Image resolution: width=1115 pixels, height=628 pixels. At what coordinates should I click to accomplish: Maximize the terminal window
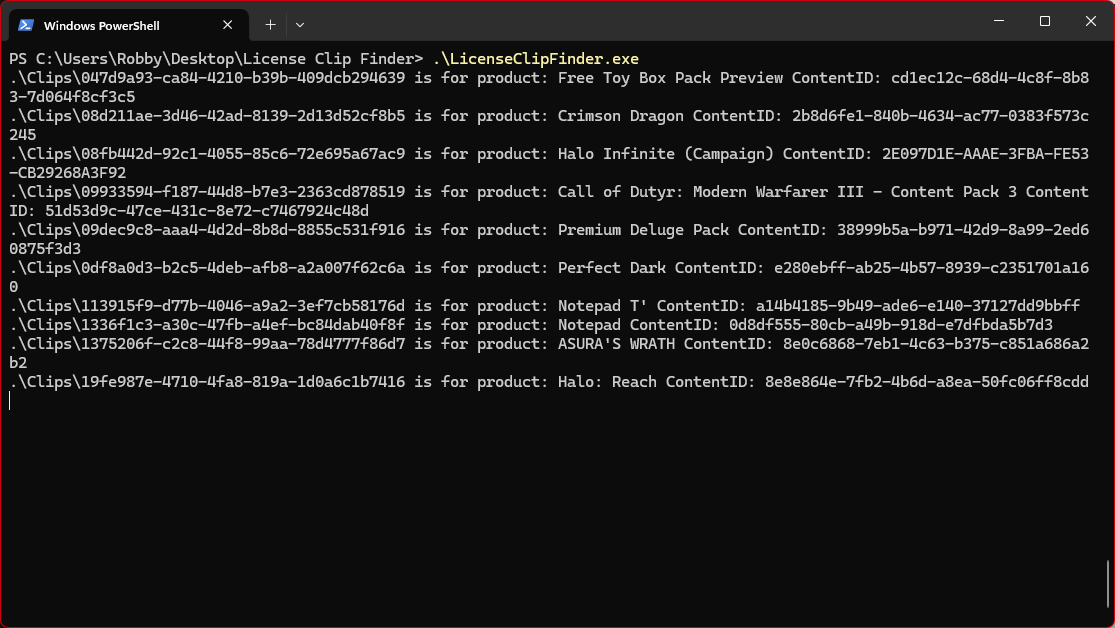[x=1045, y=21]
